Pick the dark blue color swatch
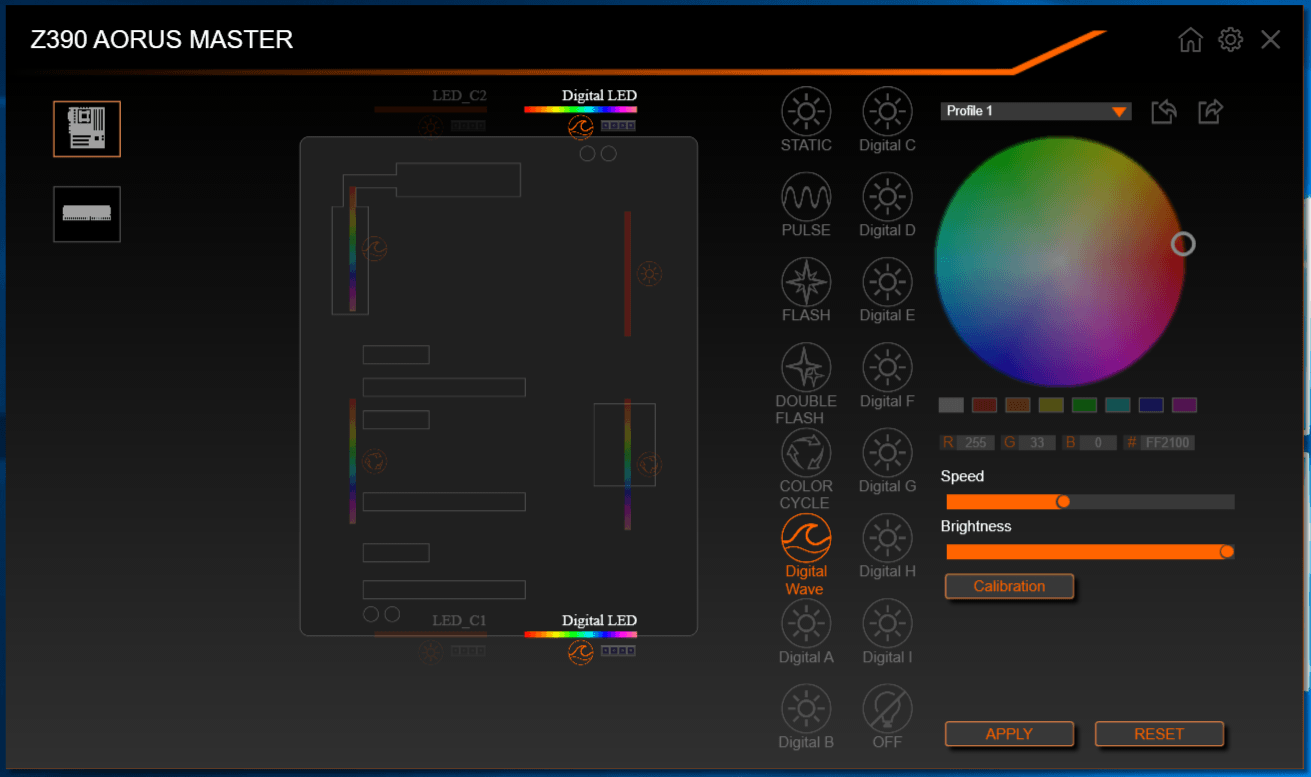 tap(1151, 405)
